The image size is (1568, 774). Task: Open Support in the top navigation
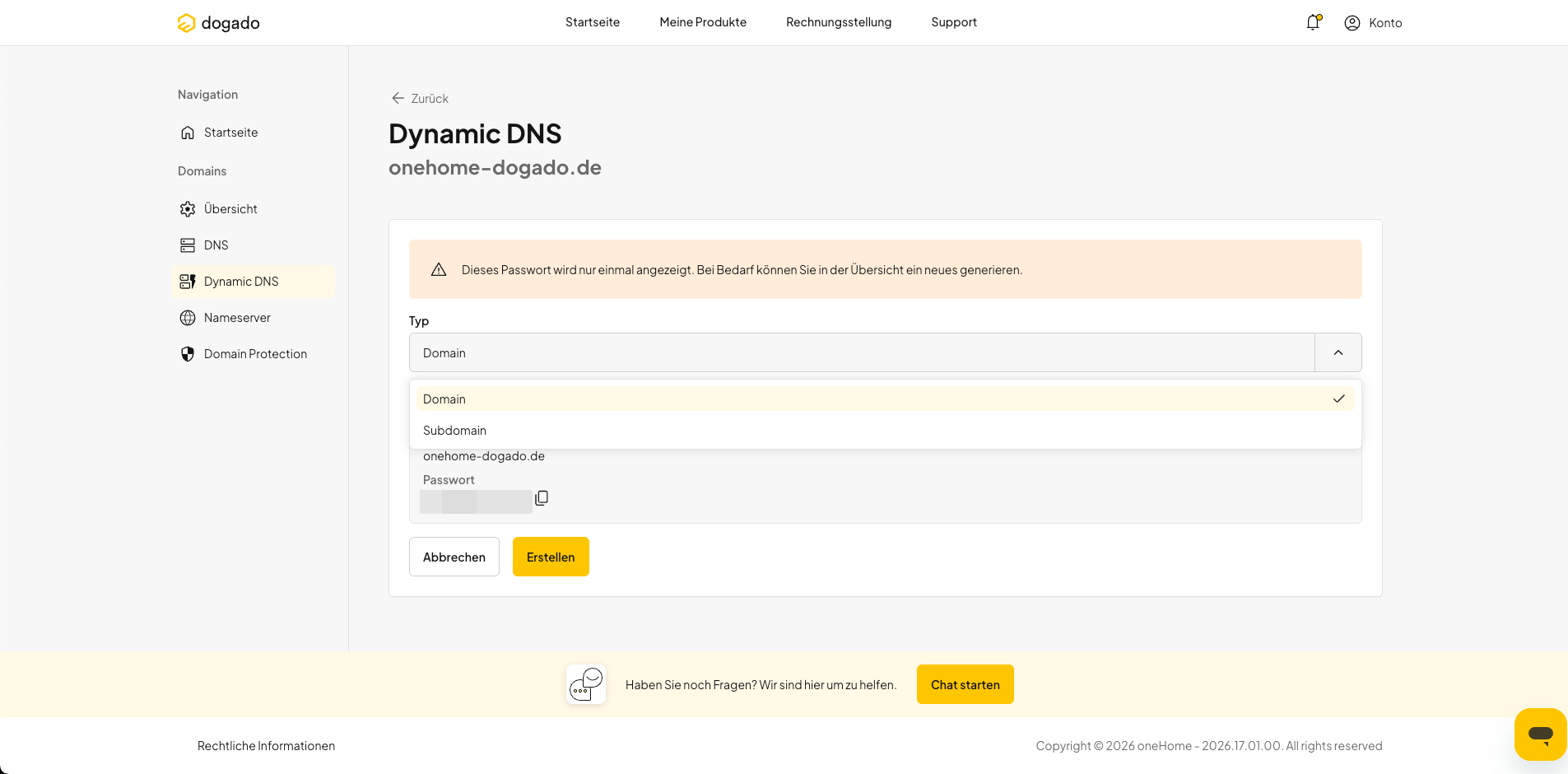(954, 22)
